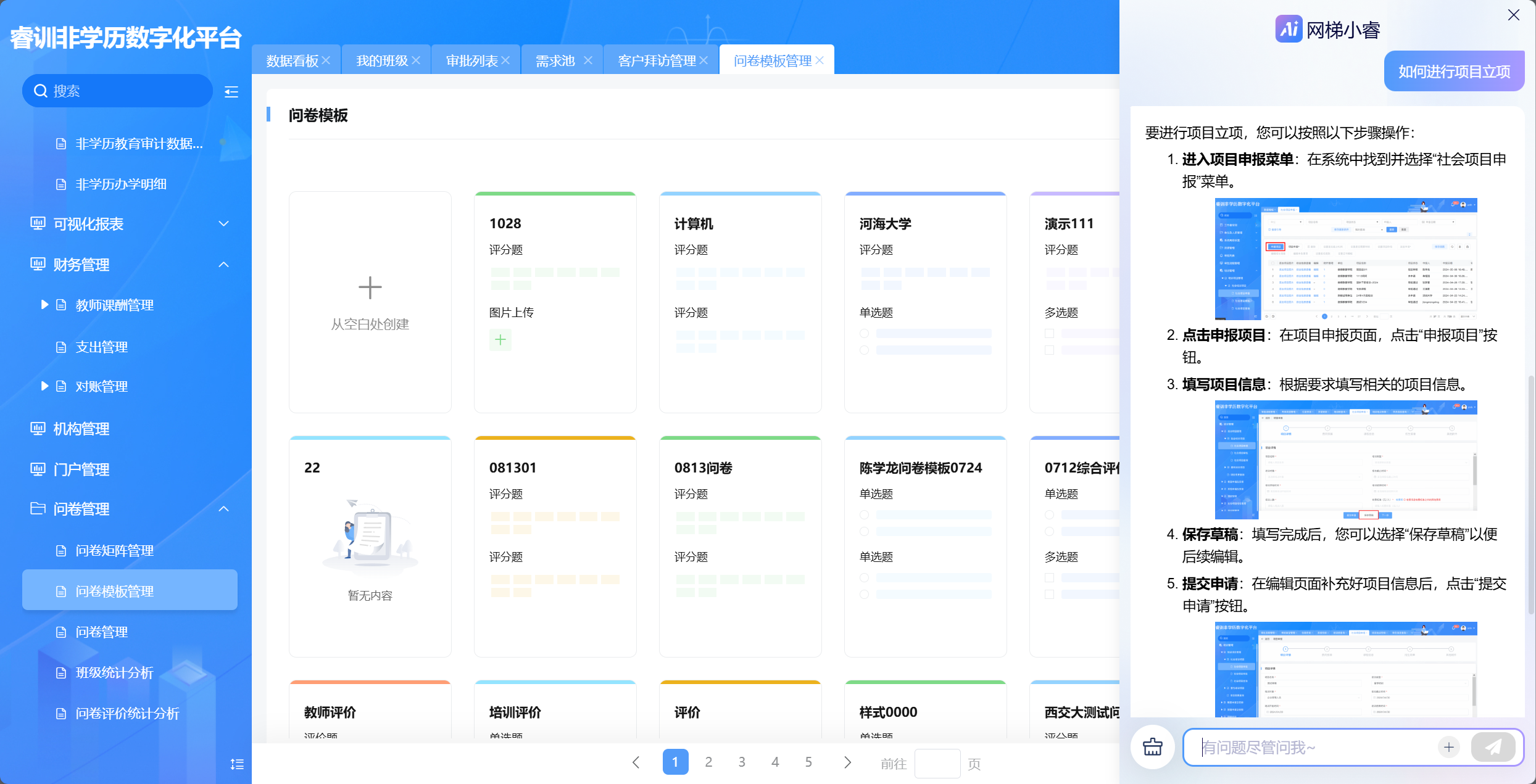Open step 3 screenshot thumbnail in chat
Screen dimensions: 1536x784
coord(1346,460)
